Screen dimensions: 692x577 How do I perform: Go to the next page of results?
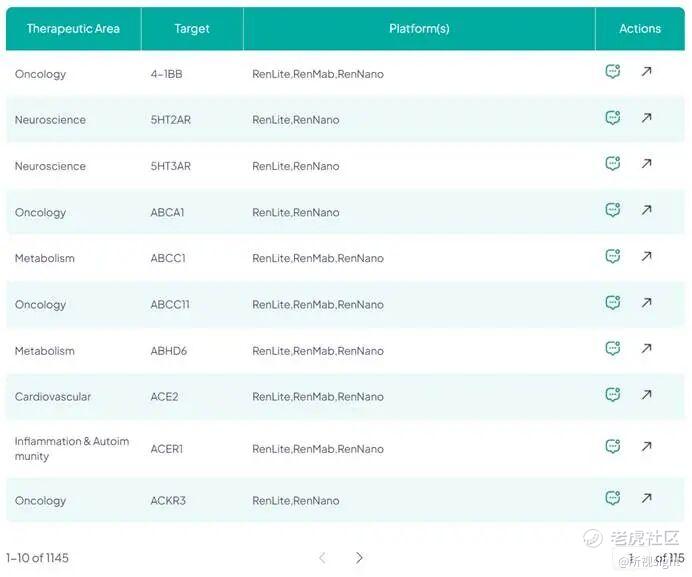pyautogui.click(x=359, y=558)
